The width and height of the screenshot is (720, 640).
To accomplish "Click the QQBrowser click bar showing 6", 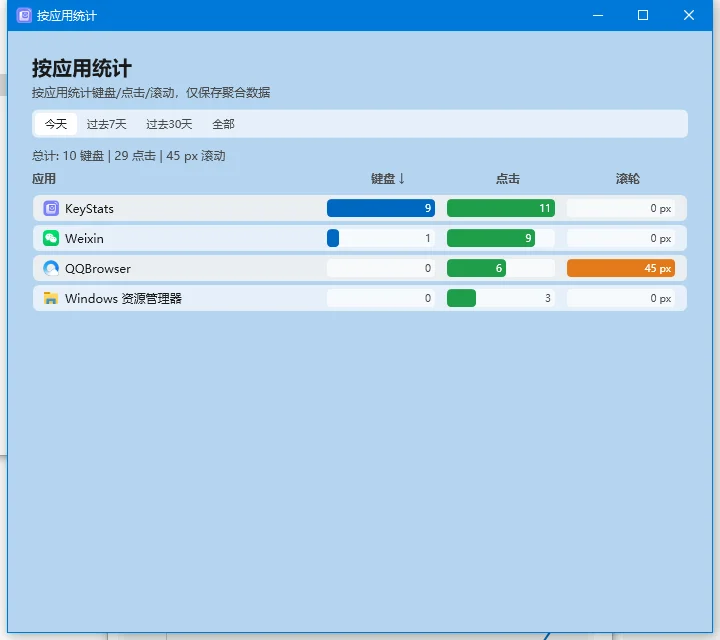I will click(501, 268).
